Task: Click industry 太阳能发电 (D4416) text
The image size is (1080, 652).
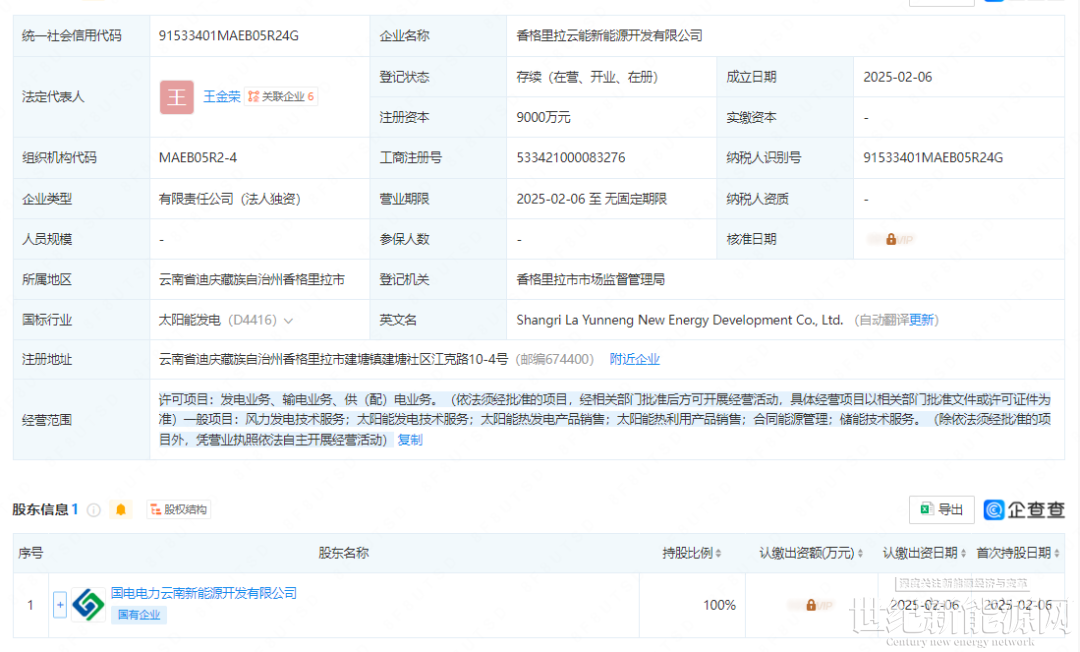Action: 218,320
